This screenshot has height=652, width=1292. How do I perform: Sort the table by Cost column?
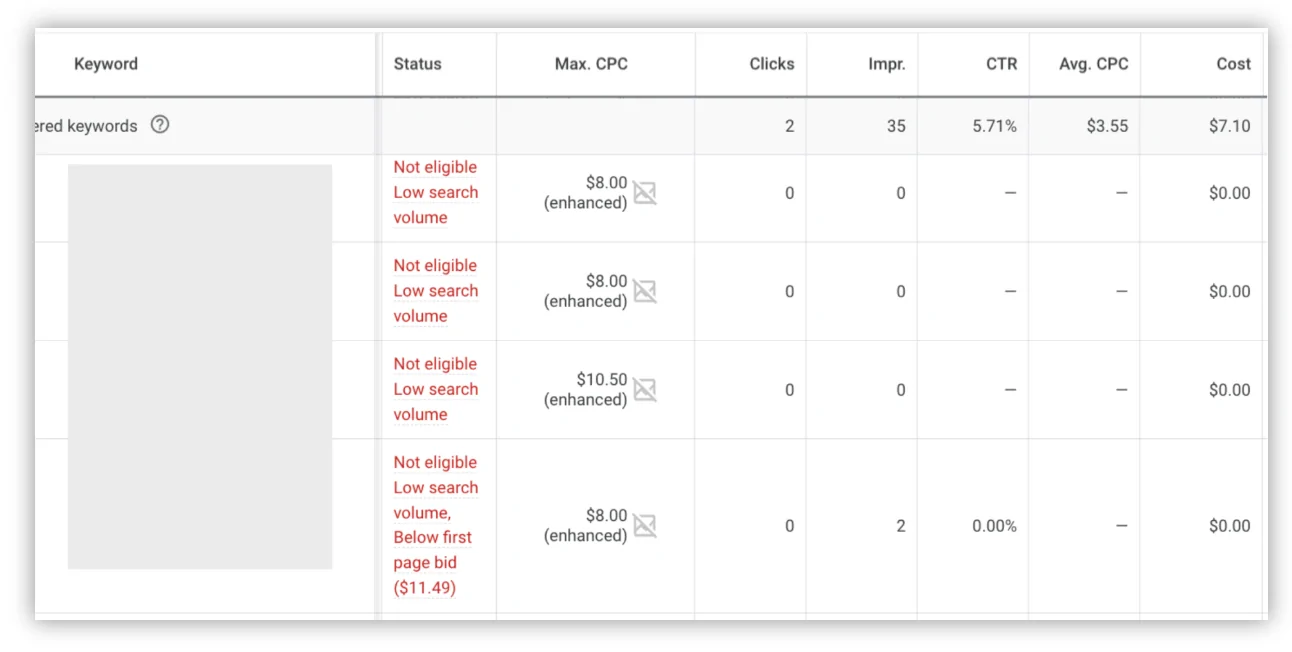point(1233,64)
